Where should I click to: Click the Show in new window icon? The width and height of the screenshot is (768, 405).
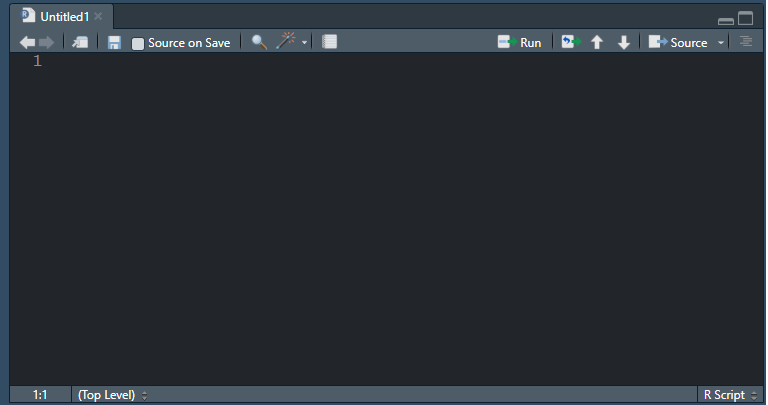(x=80, y=42)
